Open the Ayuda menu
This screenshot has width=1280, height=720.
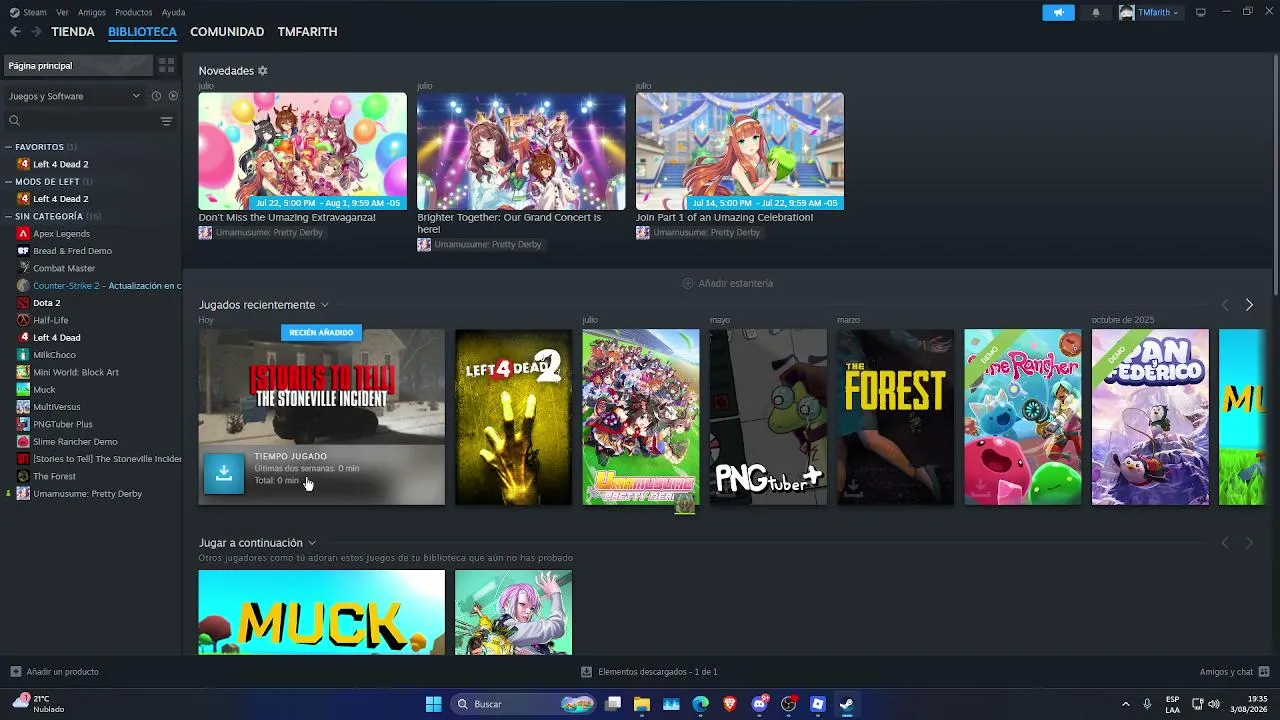(x=174, y=12)
